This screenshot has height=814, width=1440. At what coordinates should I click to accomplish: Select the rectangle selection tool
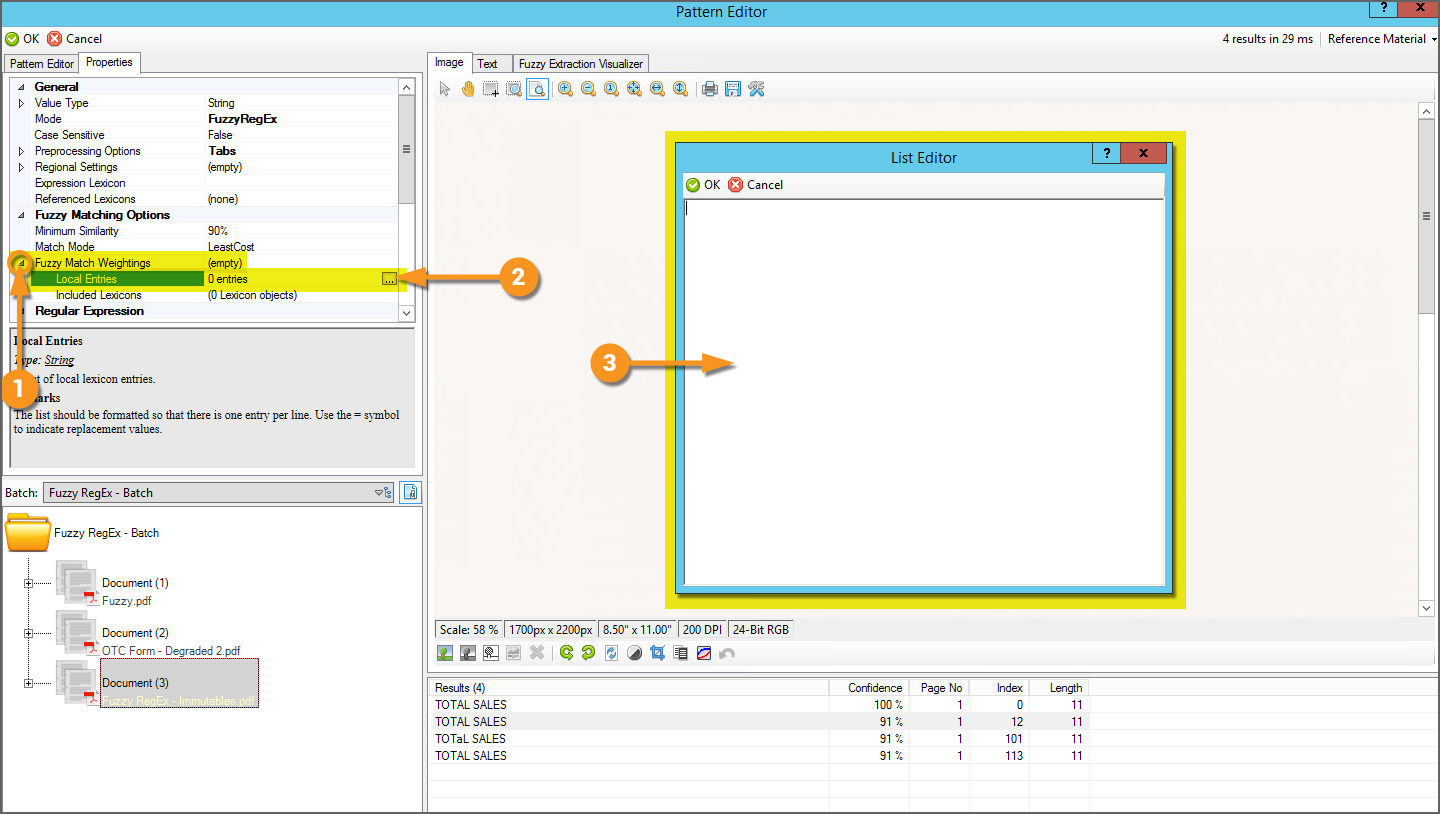click(491, 89)
